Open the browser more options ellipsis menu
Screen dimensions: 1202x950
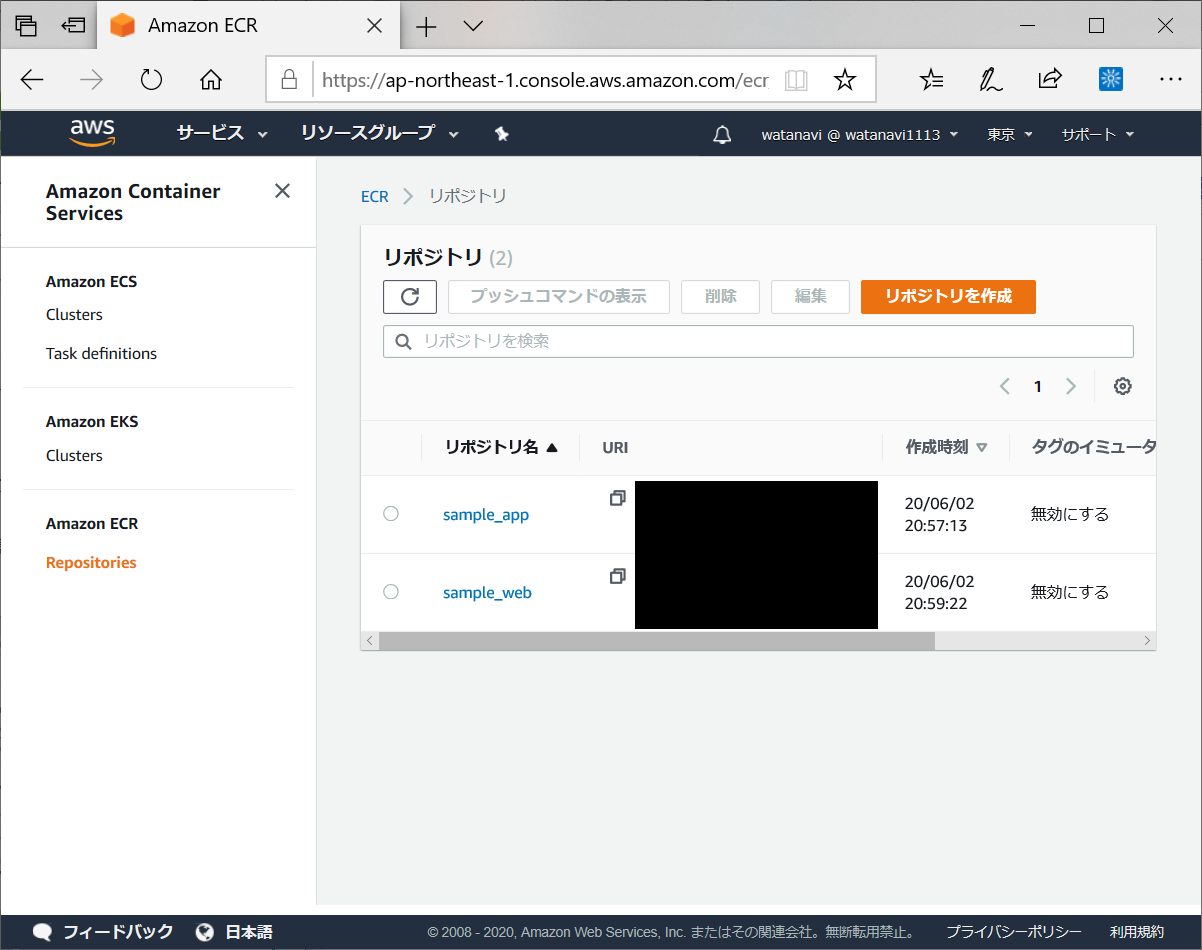pyautogui.click(x=1171, y=79)
